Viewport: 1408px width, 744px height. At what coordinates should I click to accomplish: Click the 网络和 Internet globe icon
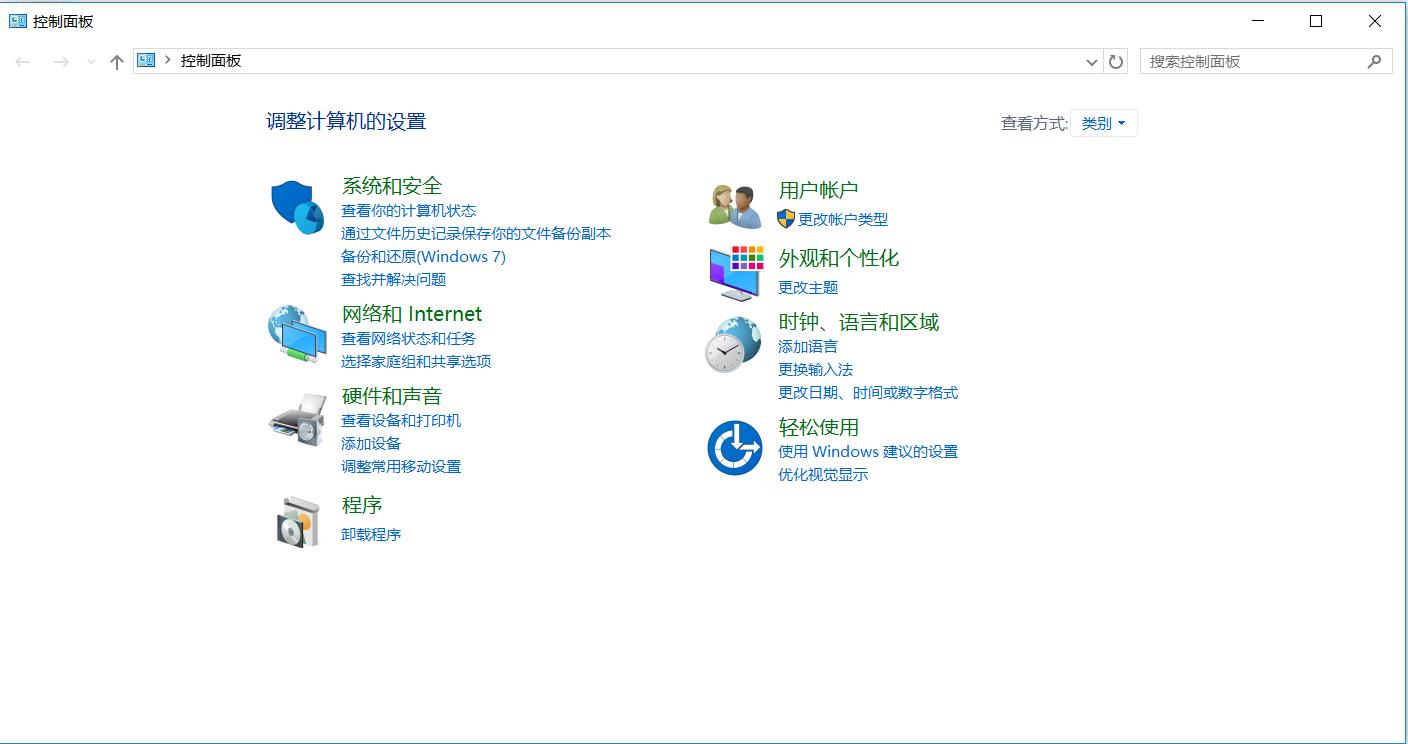296,335
